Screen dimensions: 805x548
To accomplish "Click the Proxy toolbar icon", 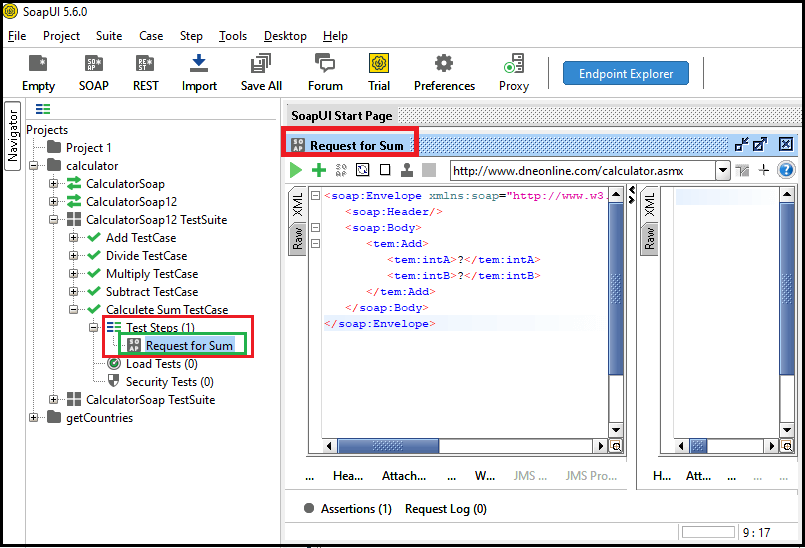I will point(514,64).
